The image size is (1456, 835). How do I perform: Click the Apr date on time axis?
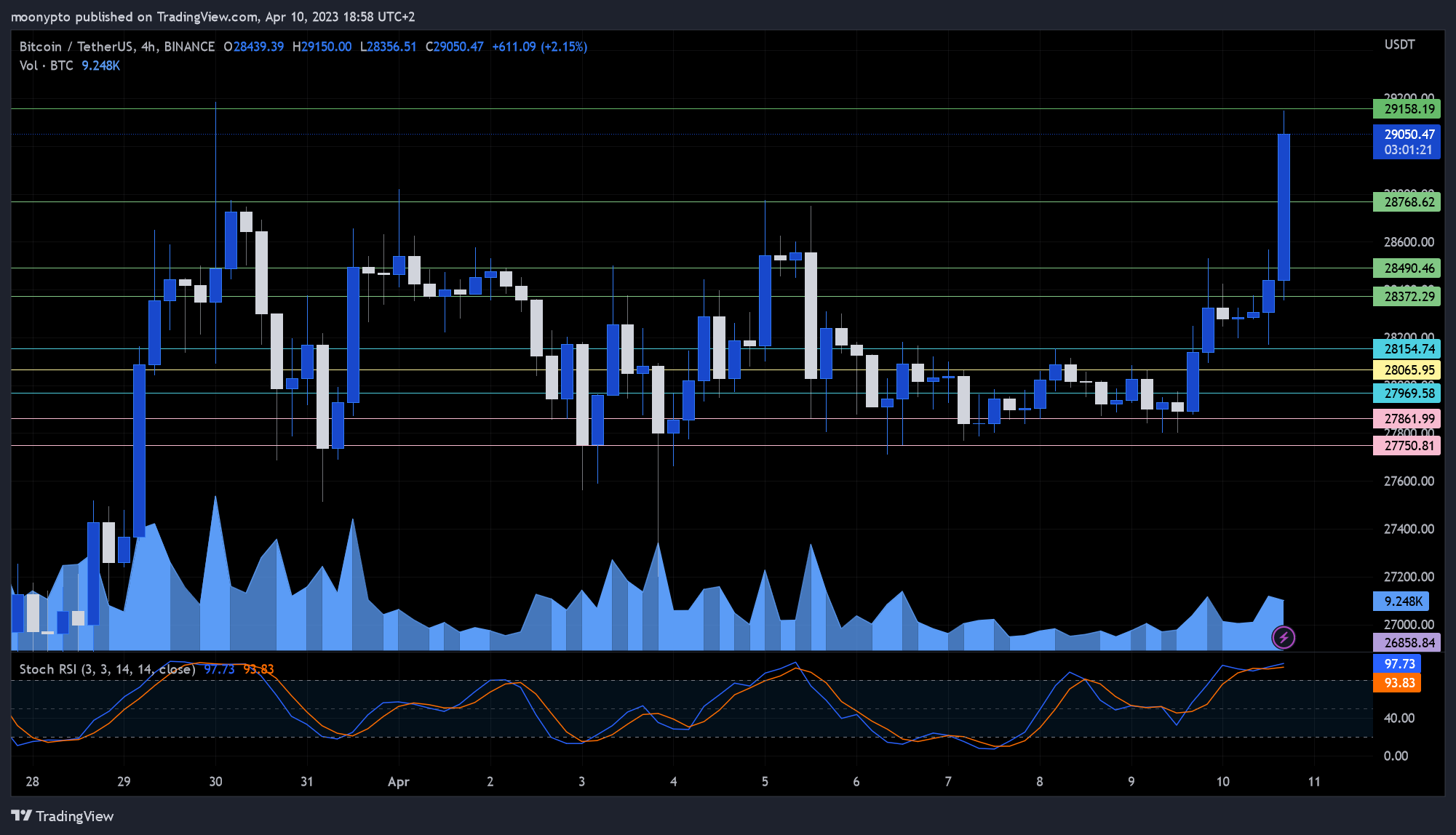pos(399,782)
